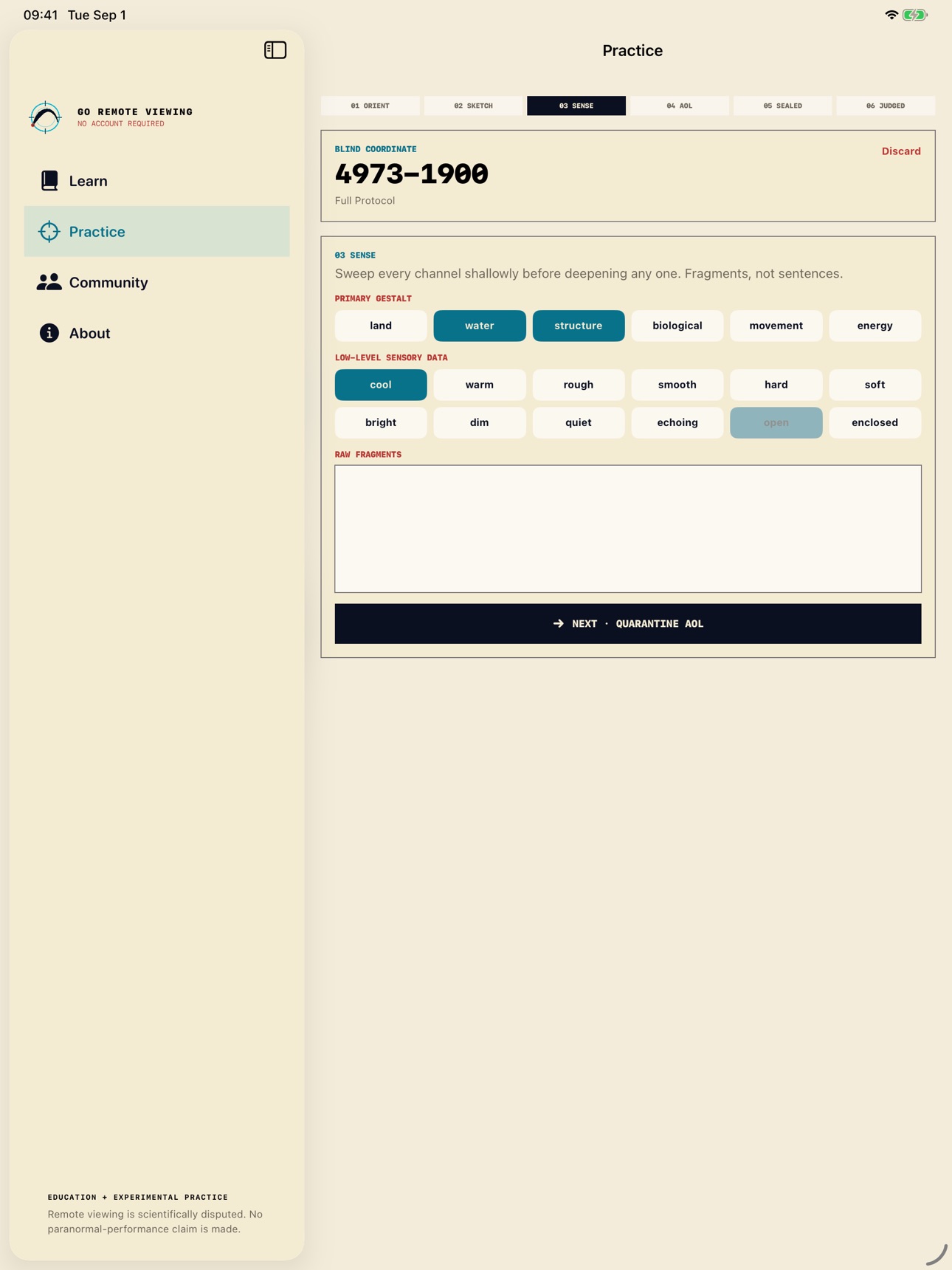Open the Learn section
This screenshot has height=1270, width=952.
pos(157,181)
